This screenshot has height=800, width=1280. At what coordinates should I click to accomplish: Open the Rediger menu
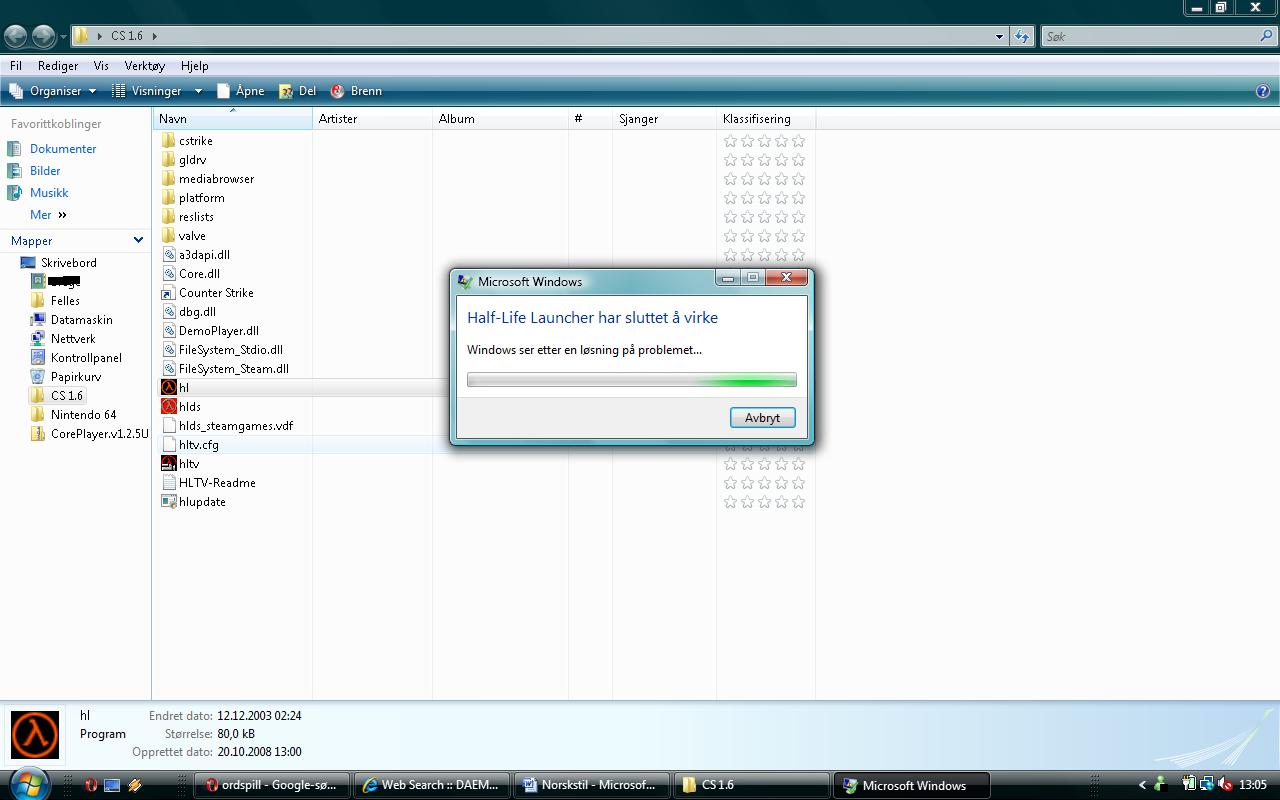coord(58,65)
